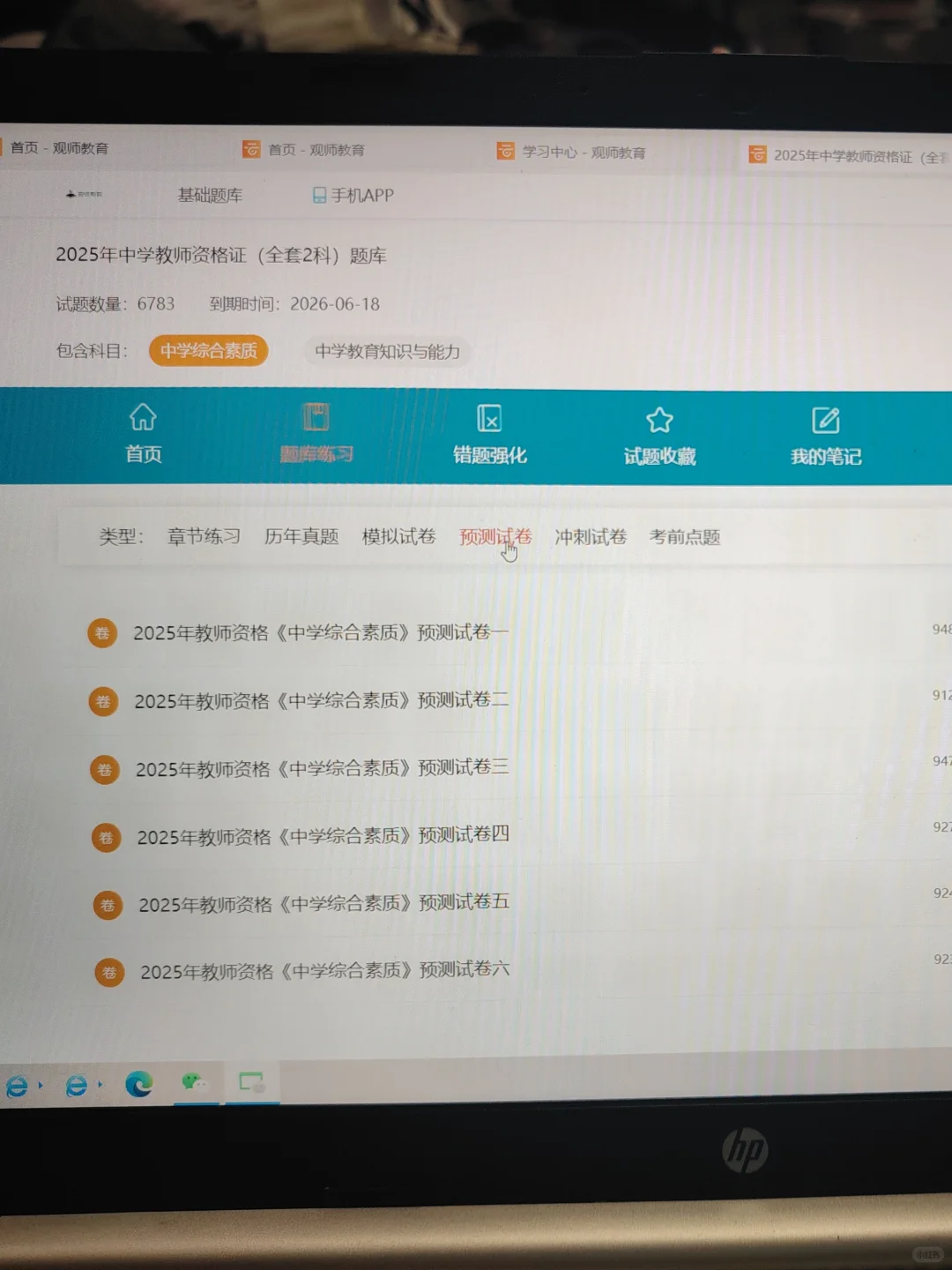Open the 首页 home icon in teal navigation bar
The height and width of the screenshot is (1270, 952).
(x=143, y=432)
